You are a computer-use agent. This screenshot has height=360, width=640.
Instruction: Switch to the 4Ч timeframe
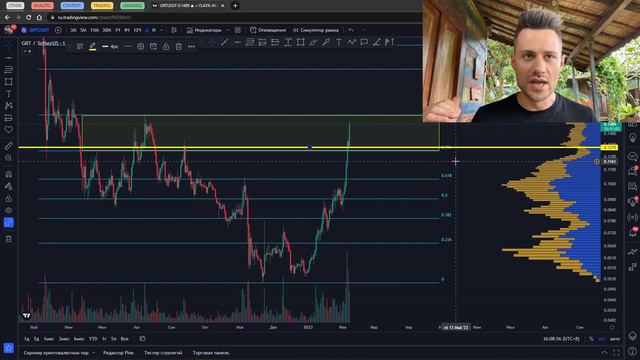[127, 30]
